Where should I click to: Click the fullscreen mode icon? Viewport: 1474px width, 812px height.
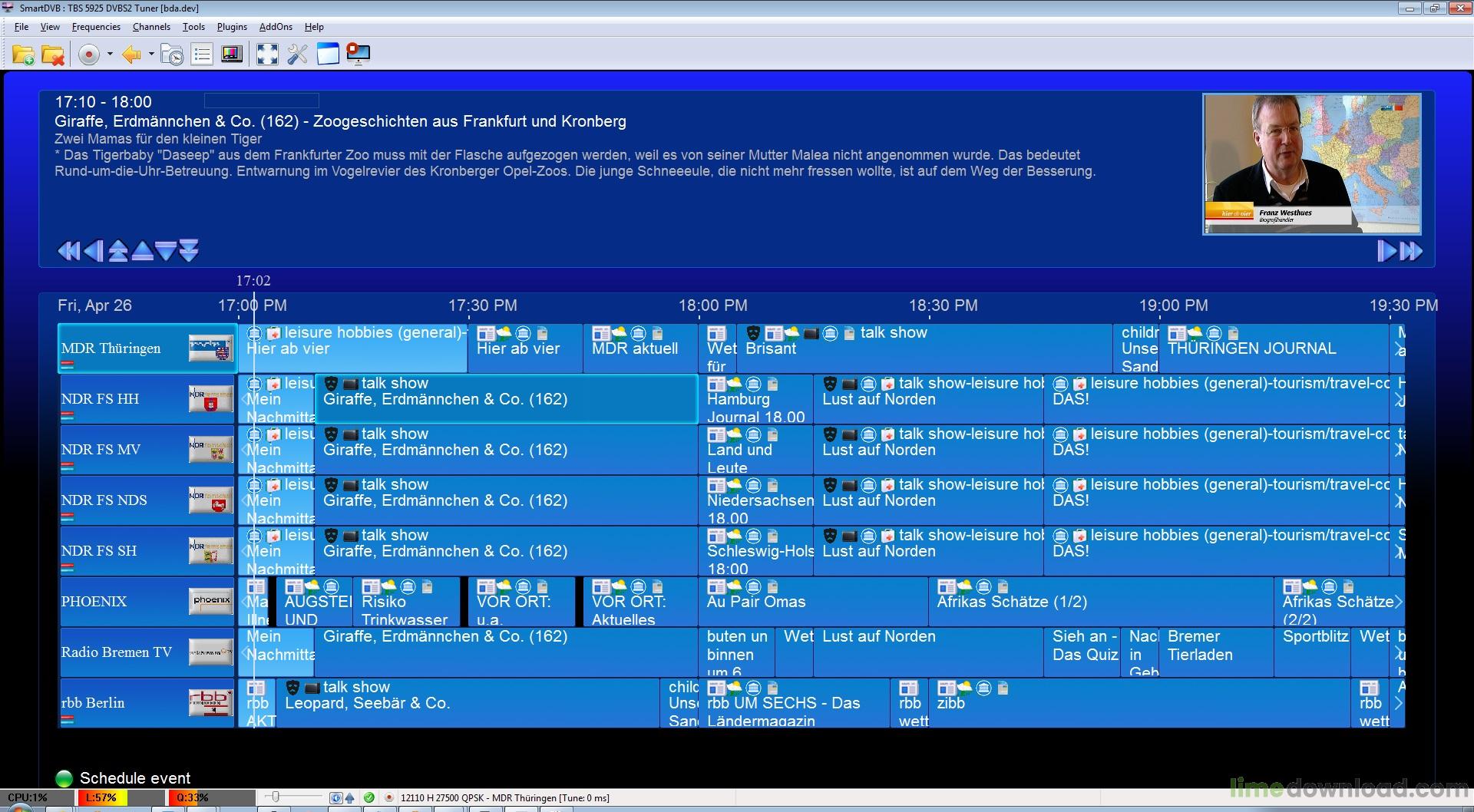click(x=267, y=54)
